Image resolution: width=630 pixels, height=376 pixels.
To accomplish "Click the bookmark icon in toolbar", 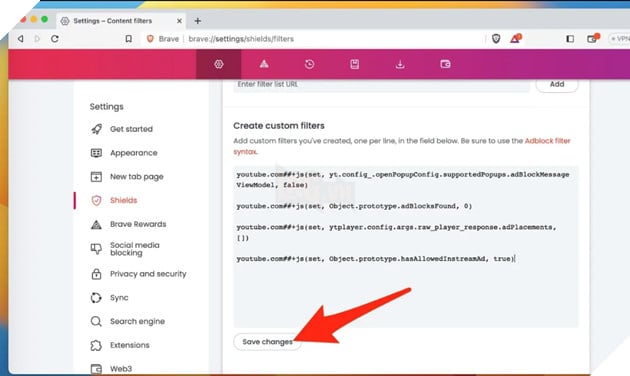I will [x=129, y=39].
